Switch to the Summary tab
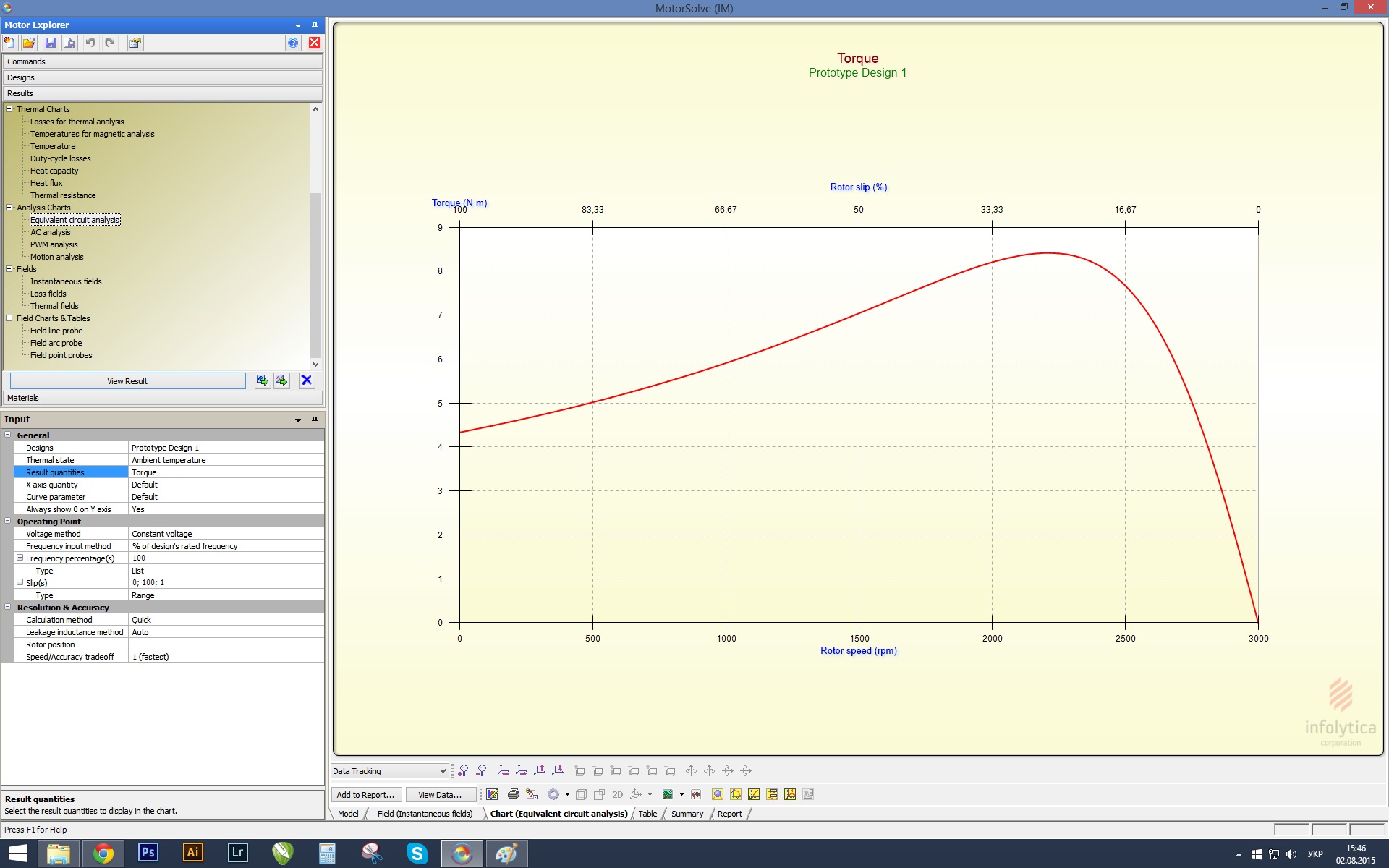 687,814
